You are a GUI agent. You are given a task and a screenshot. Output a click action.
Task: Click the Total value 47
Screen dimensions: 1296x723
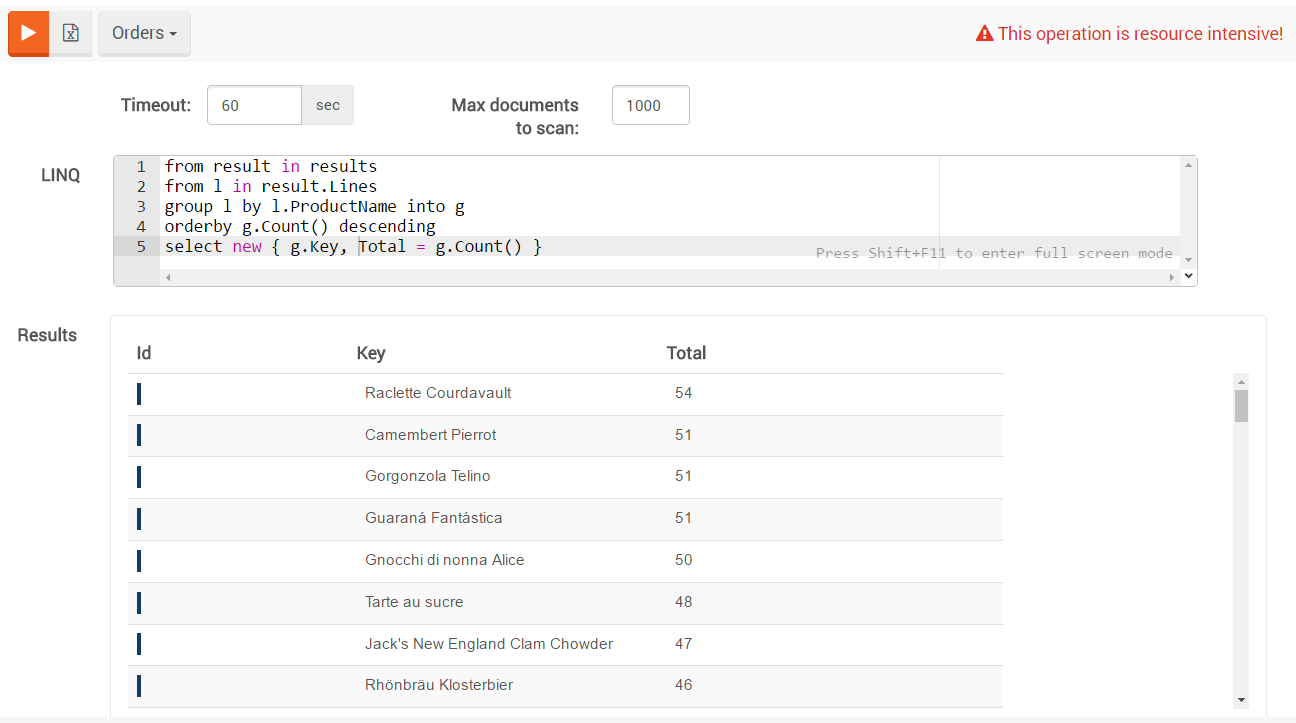(683, 644)
